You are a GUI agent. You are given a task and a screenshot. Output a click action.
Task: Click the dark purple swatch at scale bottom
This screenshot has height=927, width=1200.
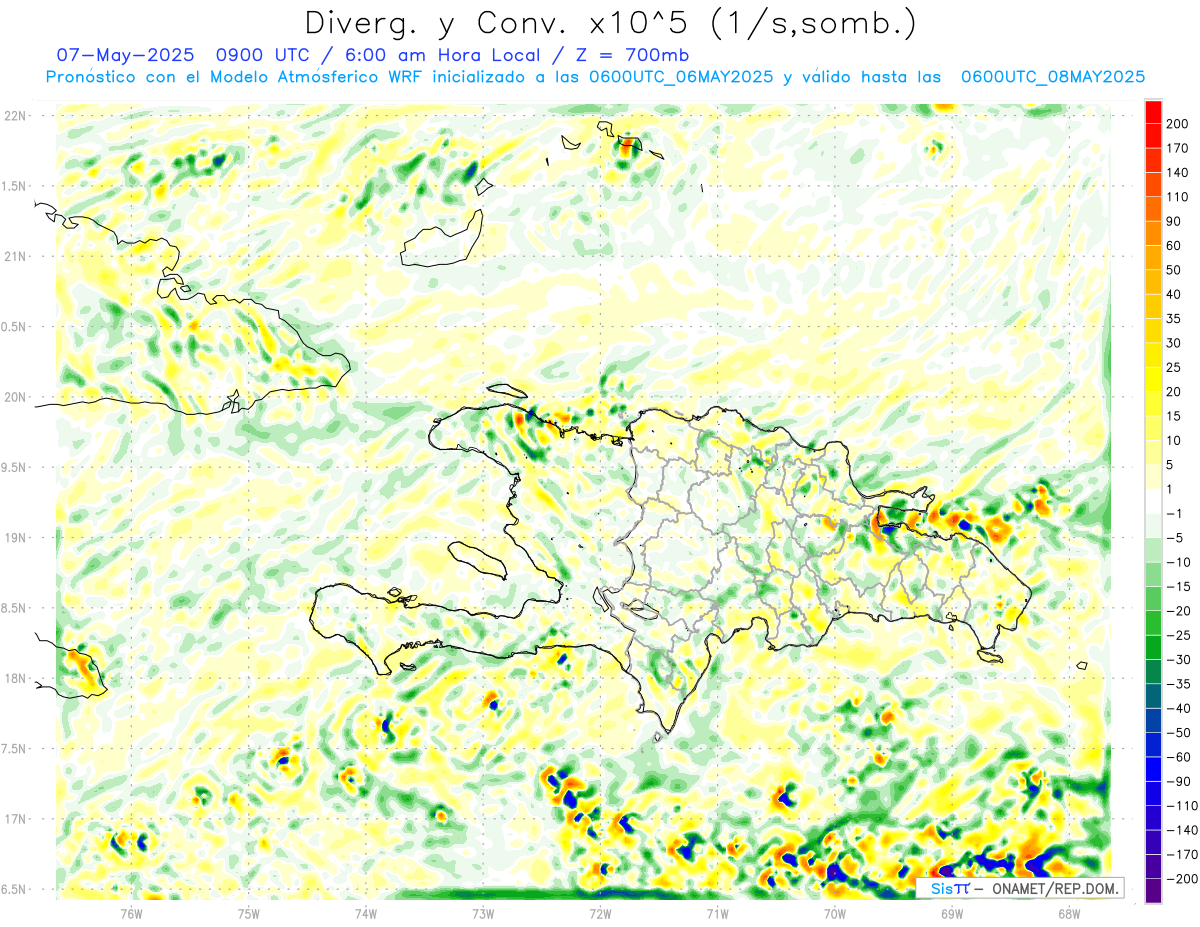point(1153,891)
